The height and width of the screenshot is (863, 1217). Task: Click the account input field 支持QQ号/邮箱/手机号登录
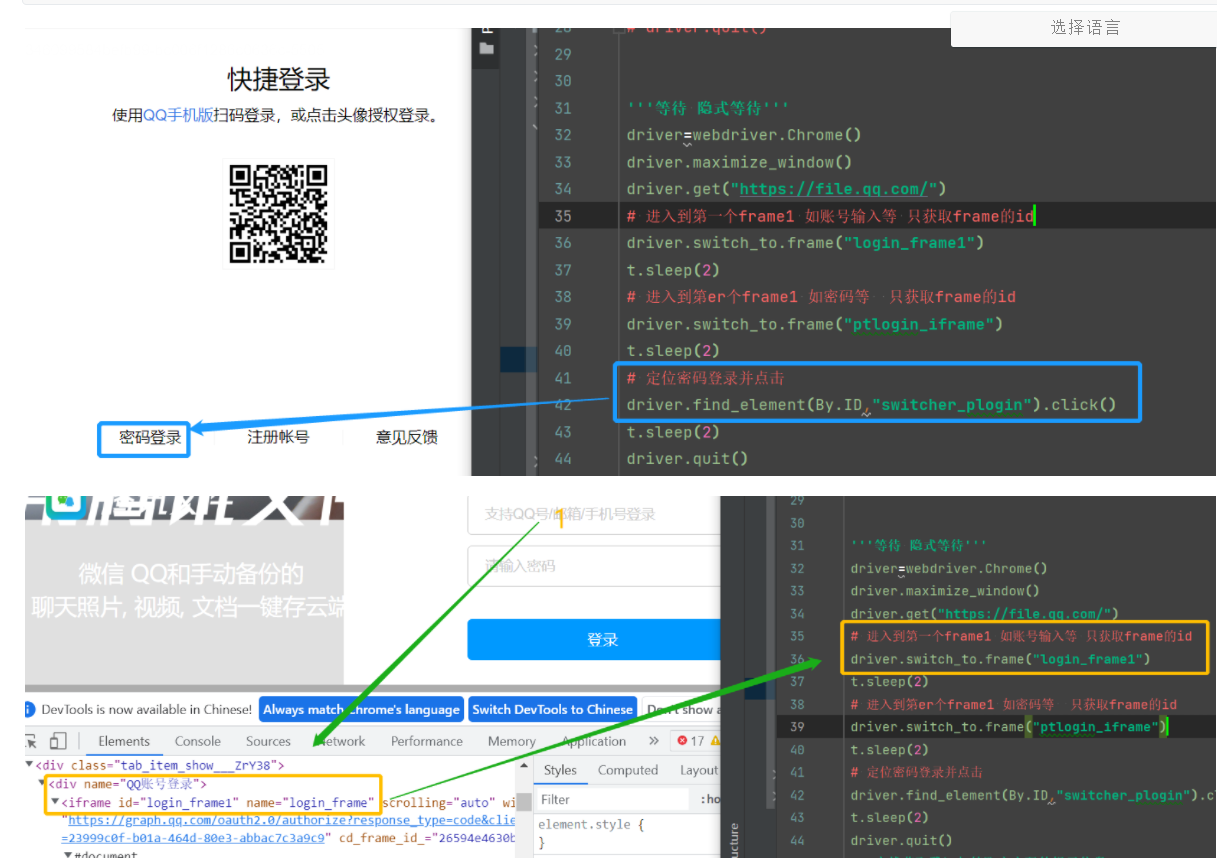[x=593, y=514]
